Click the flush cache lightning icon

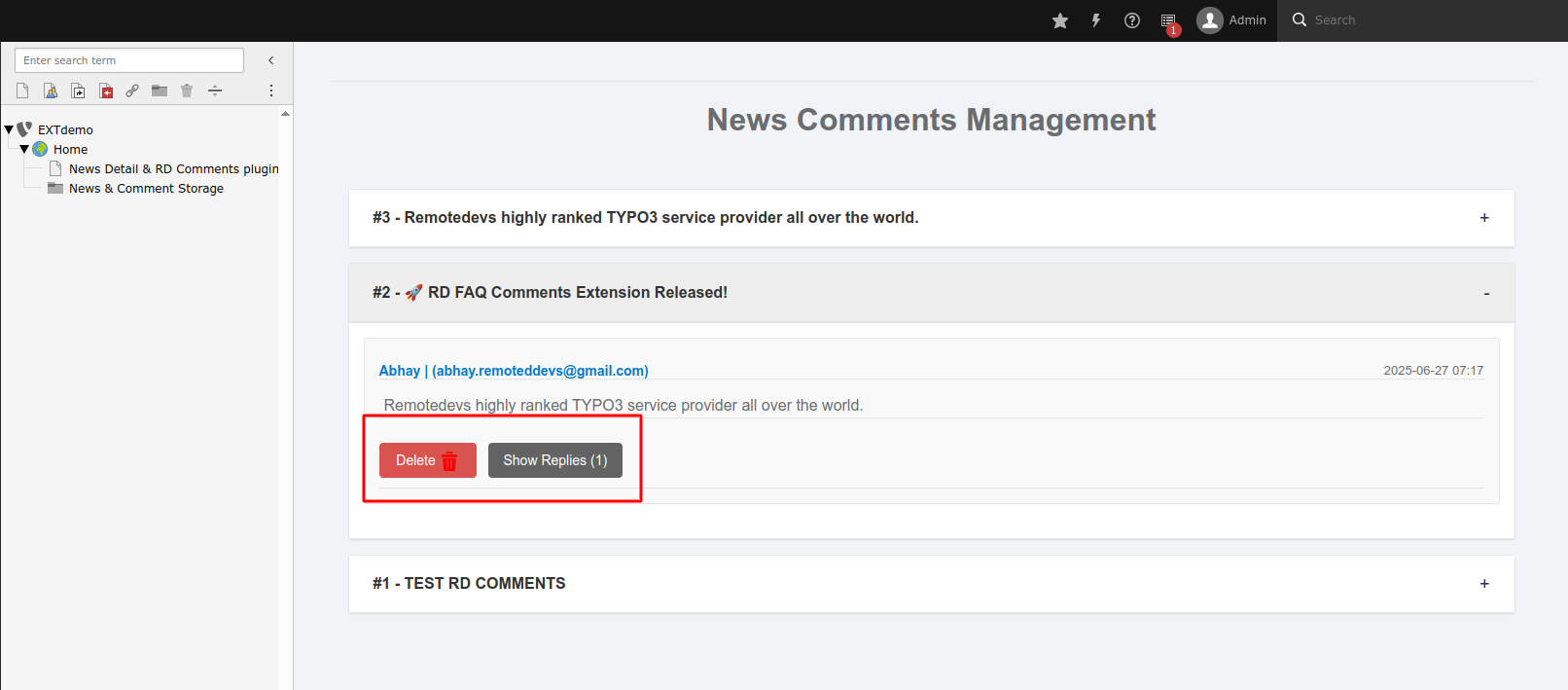click(1096, 20)
